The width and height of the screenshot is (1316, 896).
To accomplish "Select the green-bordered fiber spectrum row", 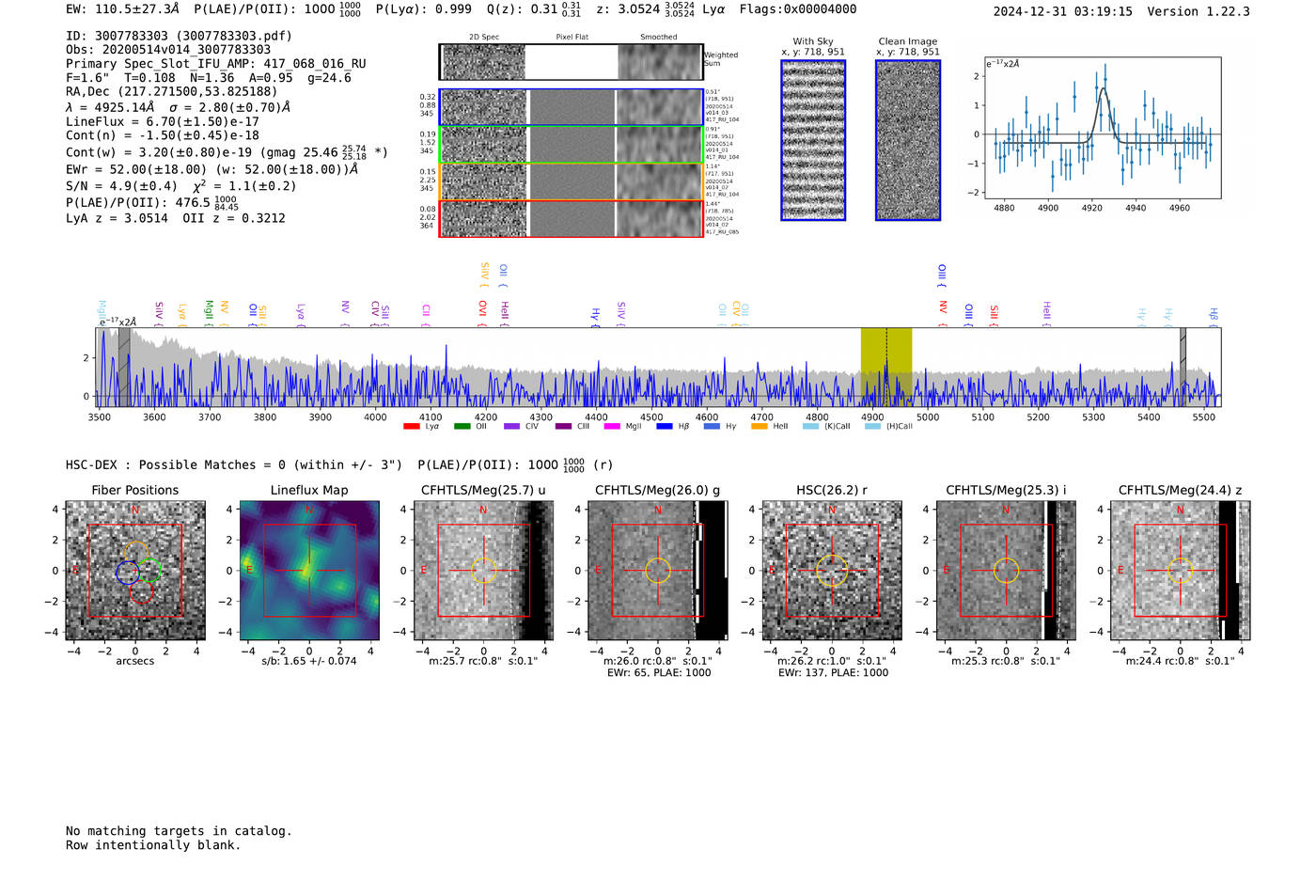I will [572, 145].
